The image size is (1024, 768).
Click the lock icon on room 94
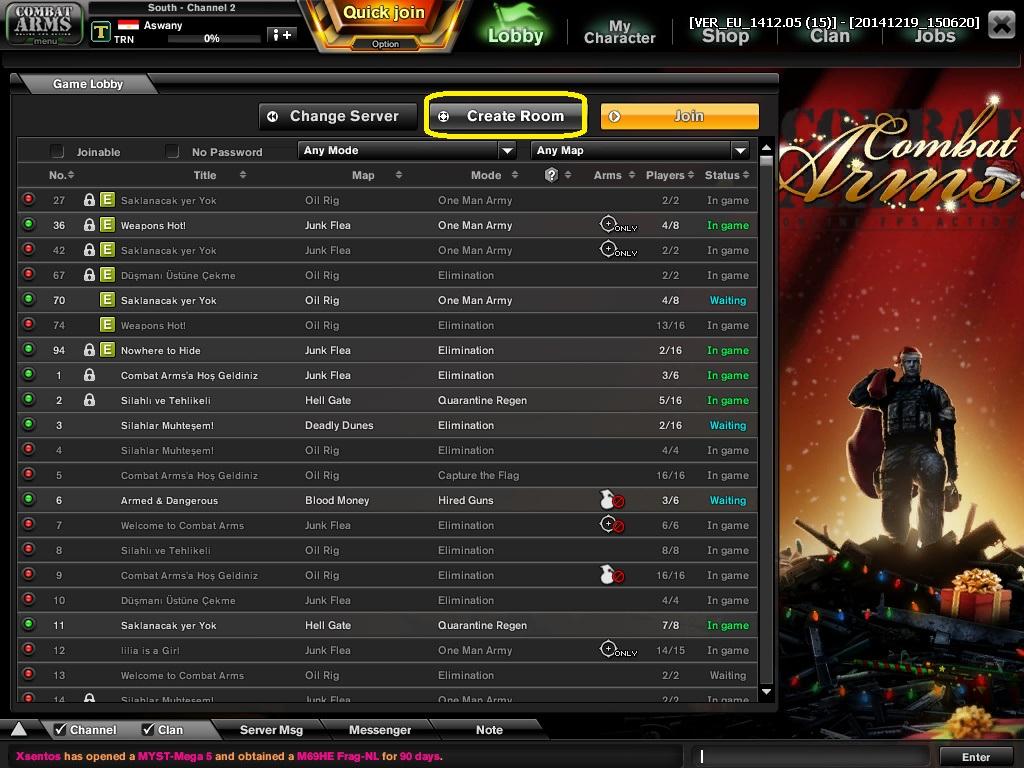[x=89, y=350]
